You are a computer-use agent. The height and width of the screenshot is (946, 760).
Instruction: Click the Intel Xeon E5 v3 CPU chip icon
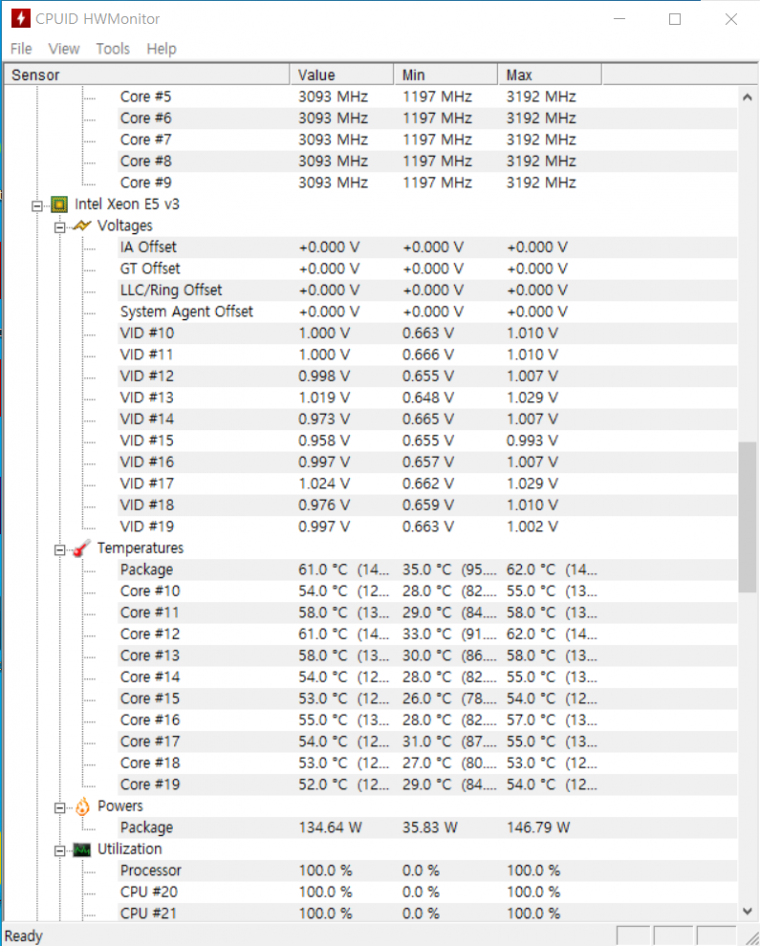tap(59, 205)
